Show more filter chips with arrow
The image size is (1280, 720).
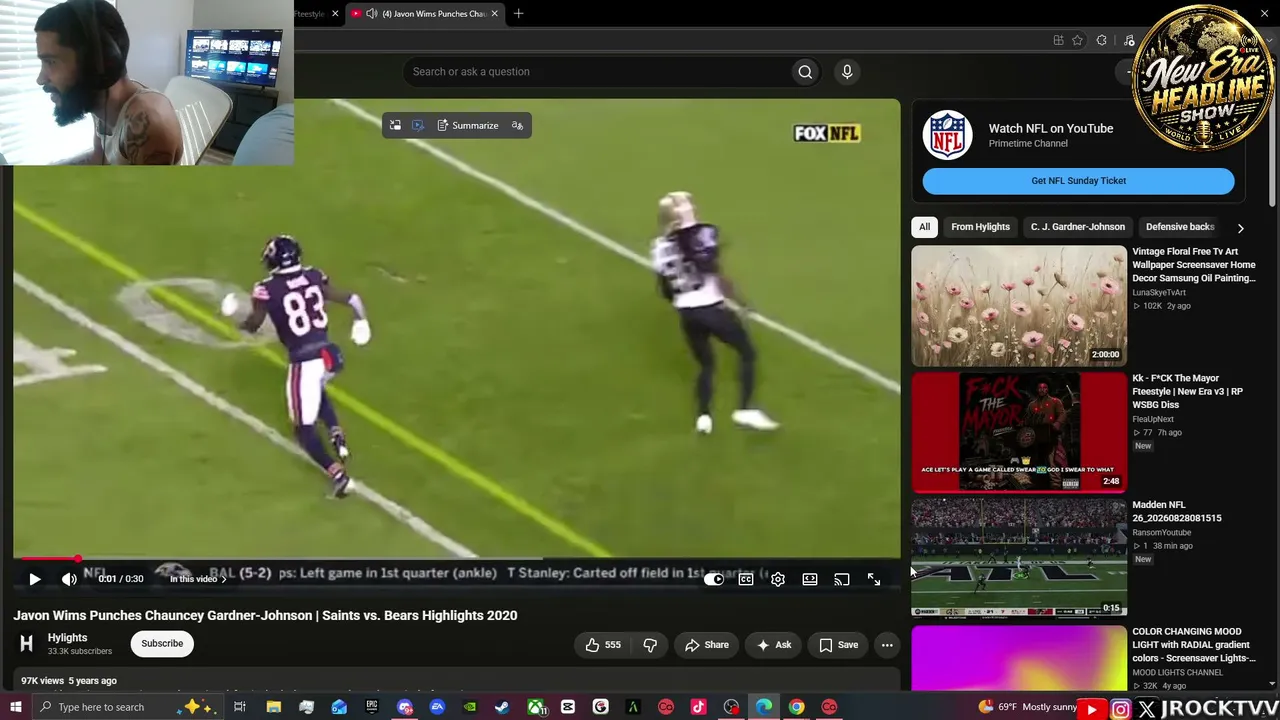(1241, 227)
